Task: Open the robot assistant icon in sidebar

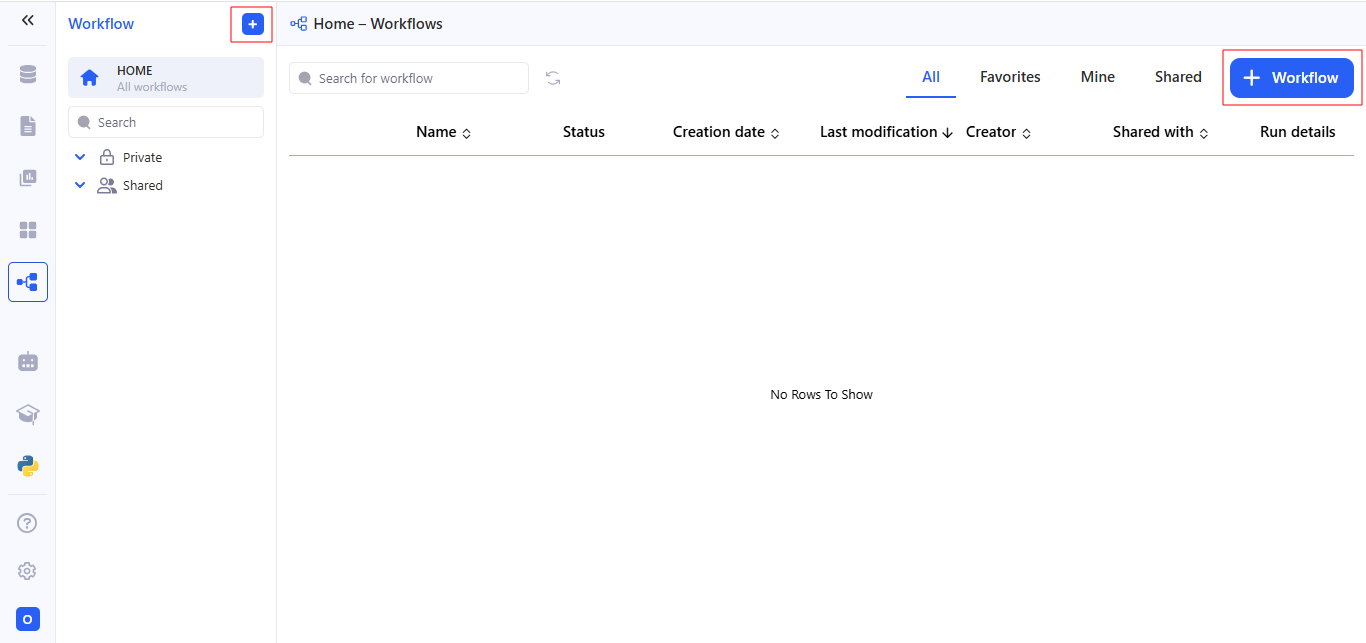Action: point(28,362)
